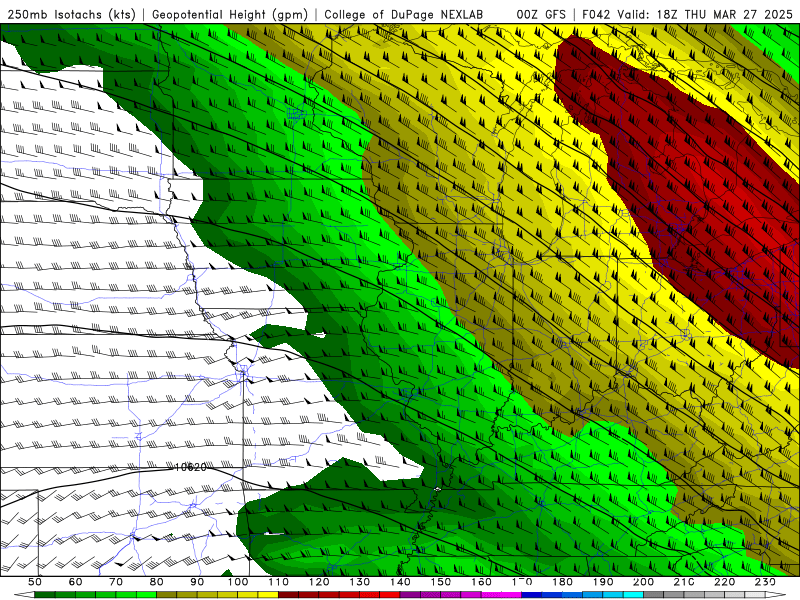Pick the bright yellow segment of the color bar

click(268, 595)
